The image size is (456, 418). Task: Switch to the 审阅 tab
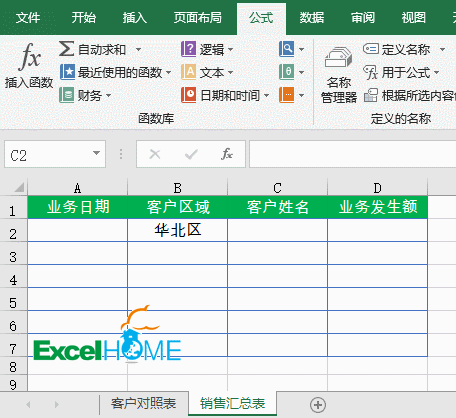pos(363,18)
